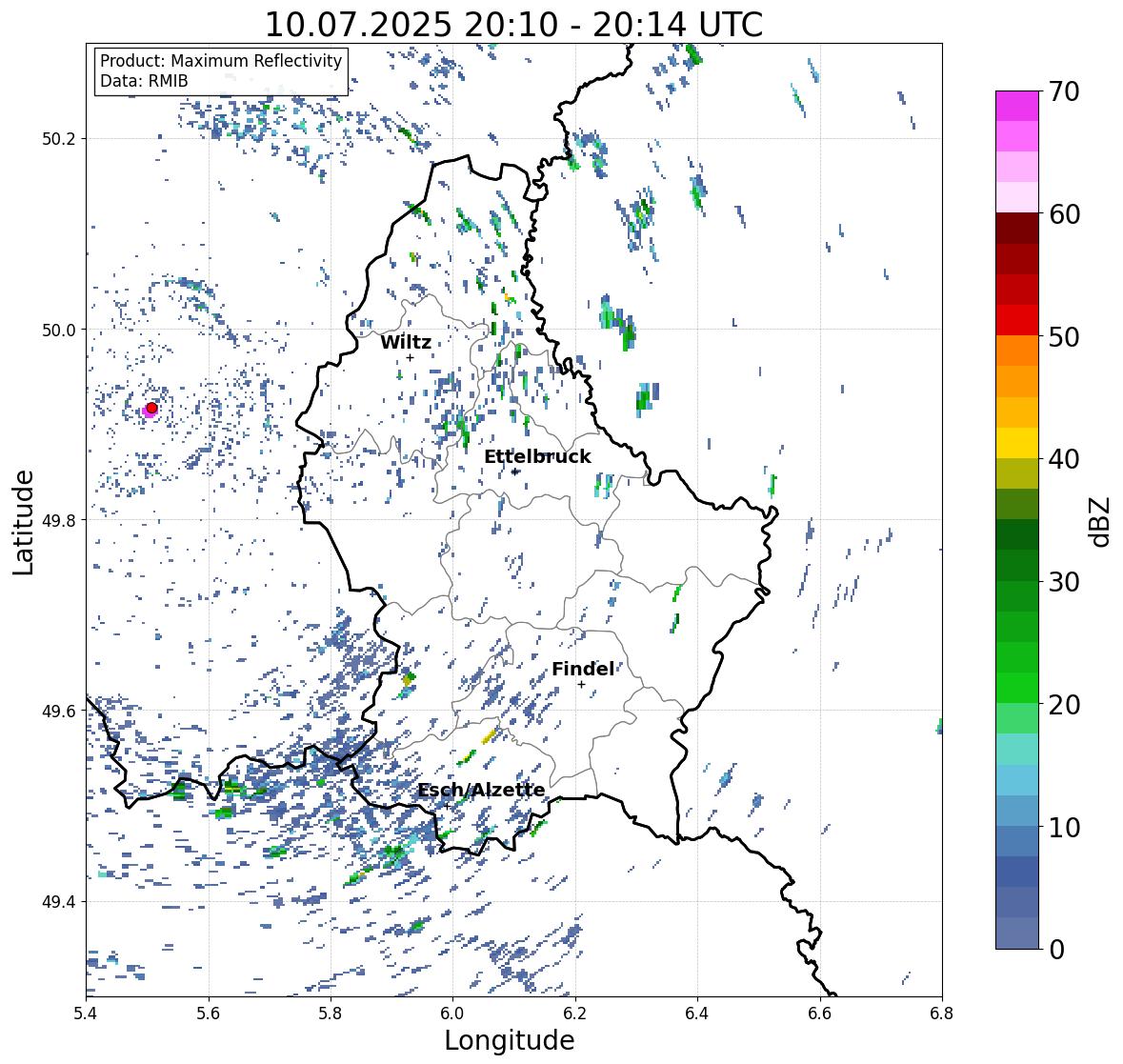1123x1064 pixels.
Task: Click the 0 tick on the colorbar
Action: tap(1056, 950)
